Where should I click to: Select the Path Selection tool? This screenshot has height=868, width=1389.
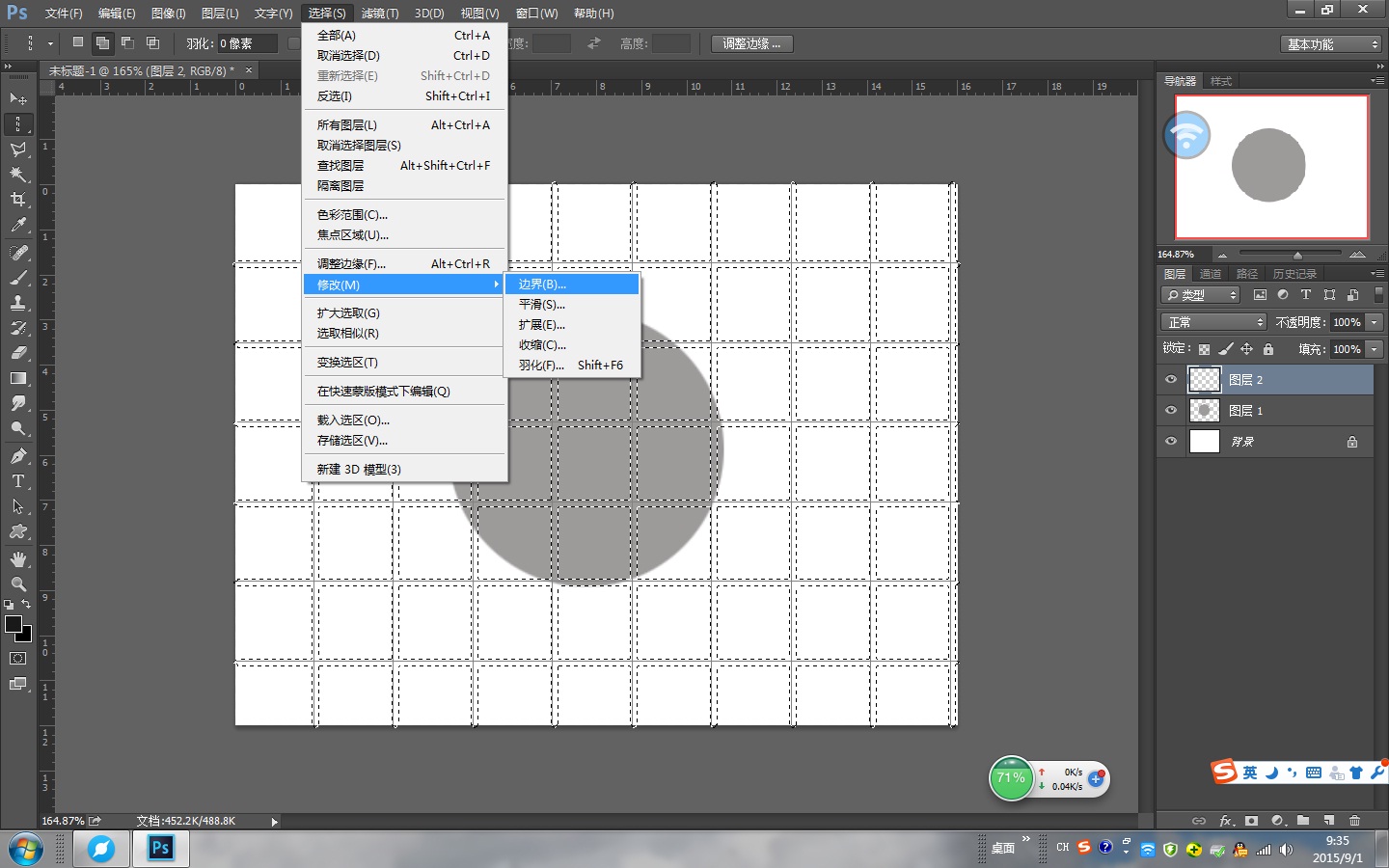pyautogui.click(x=18, y=506)
